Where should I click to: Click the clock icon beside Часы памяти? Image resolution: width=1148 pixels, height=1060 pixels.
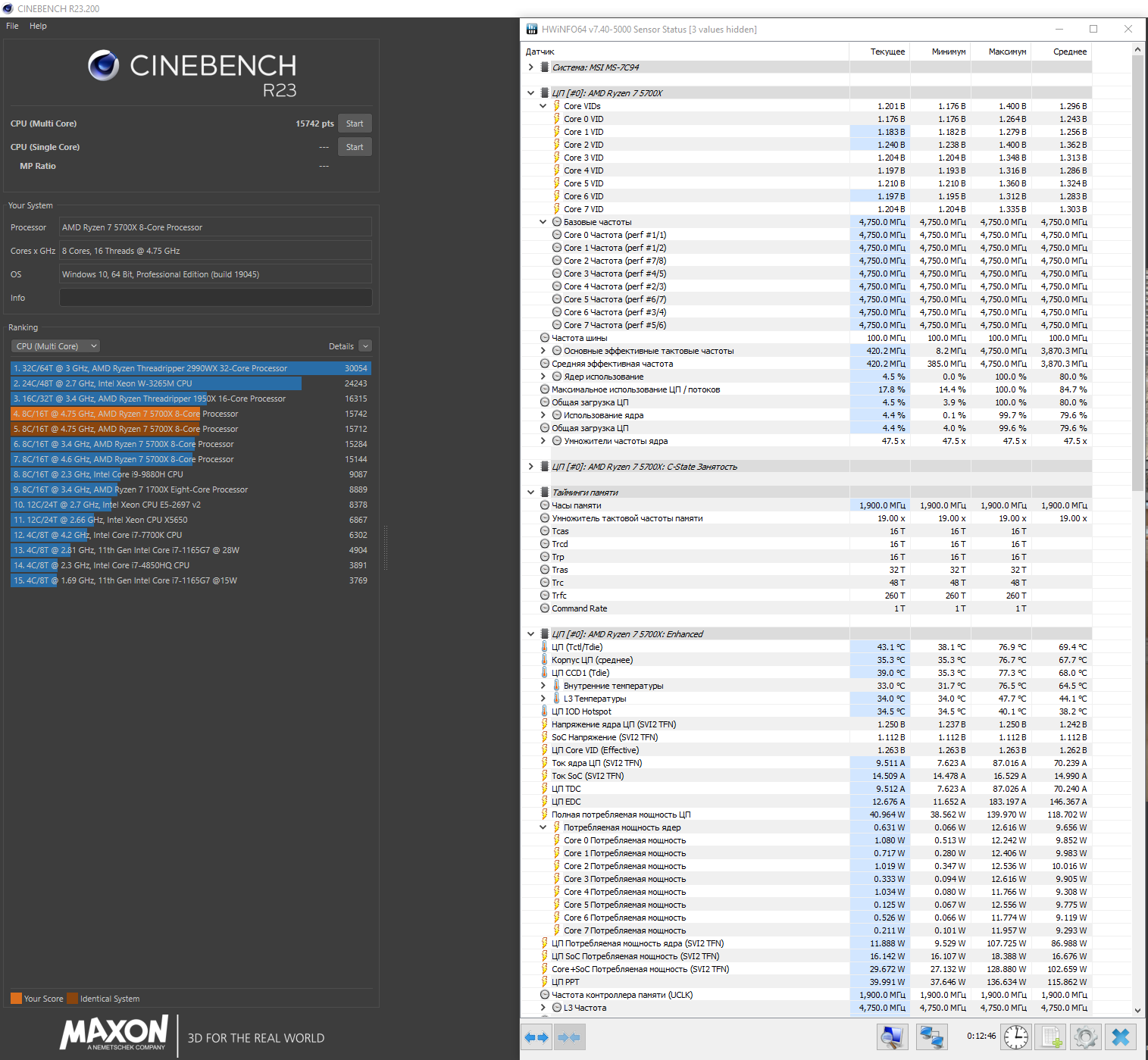click(x=545, y=505)
